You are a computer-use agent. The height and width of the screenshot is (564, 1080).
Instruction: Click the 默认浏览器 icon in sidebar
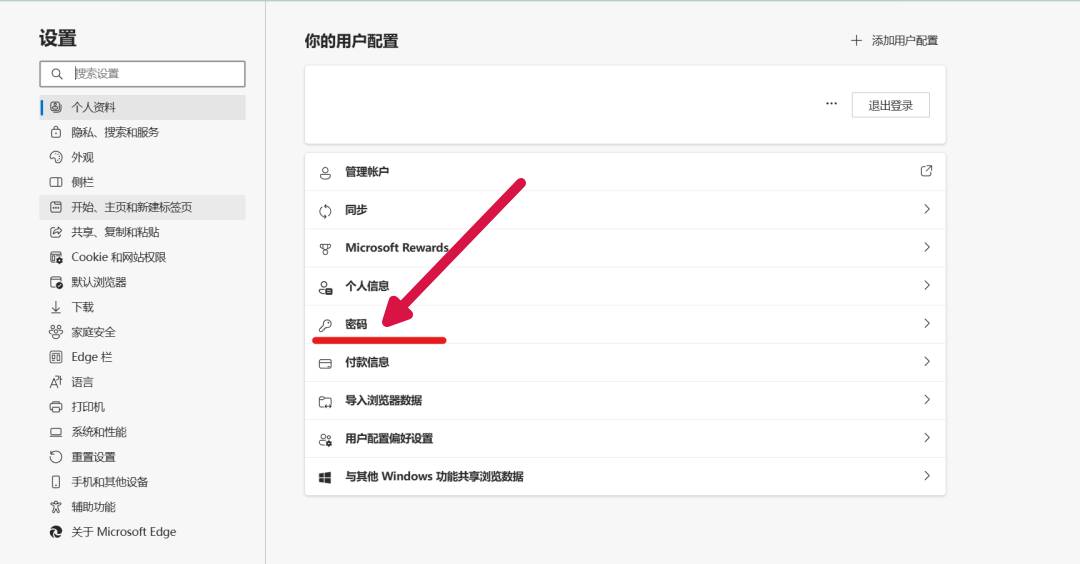click(56, 282)
